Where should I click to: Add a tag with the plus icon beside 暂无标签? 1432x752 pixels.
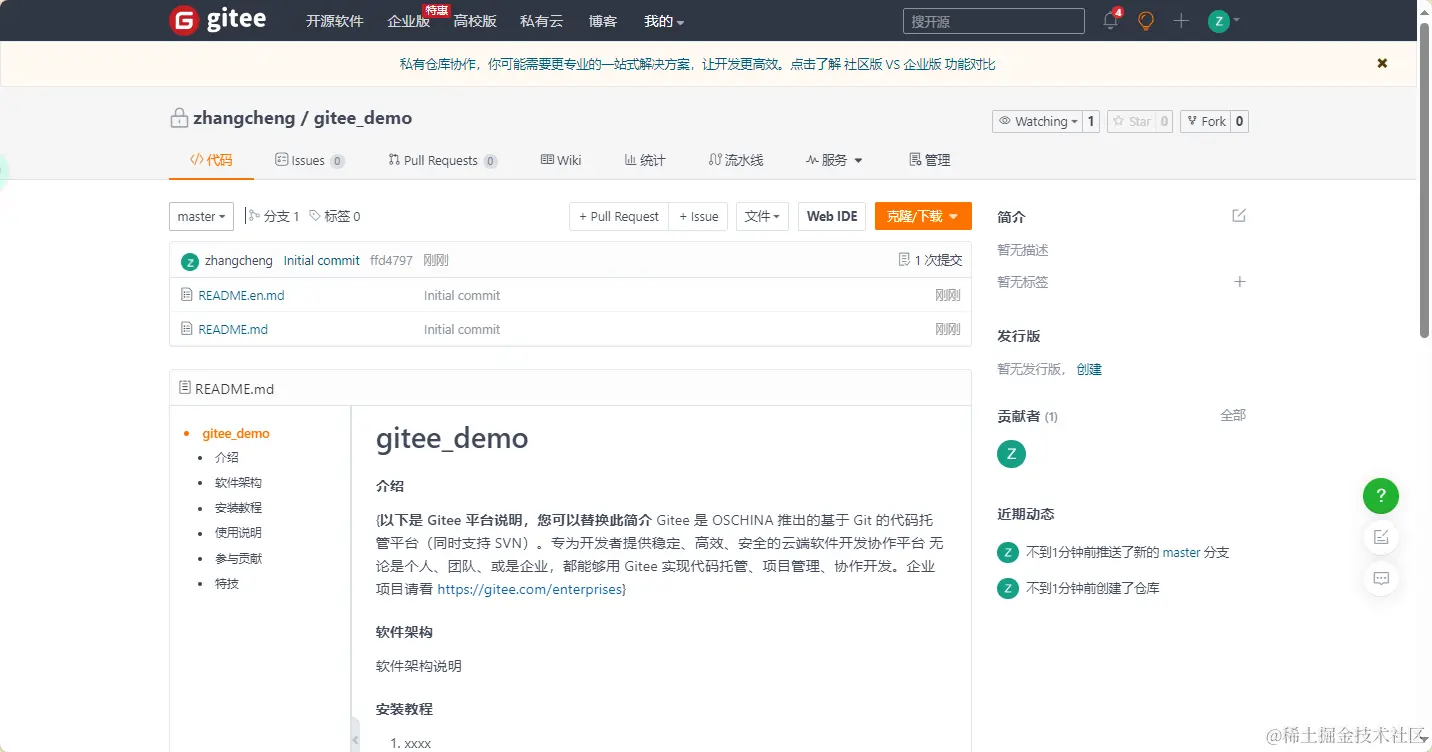[1239, 282]
